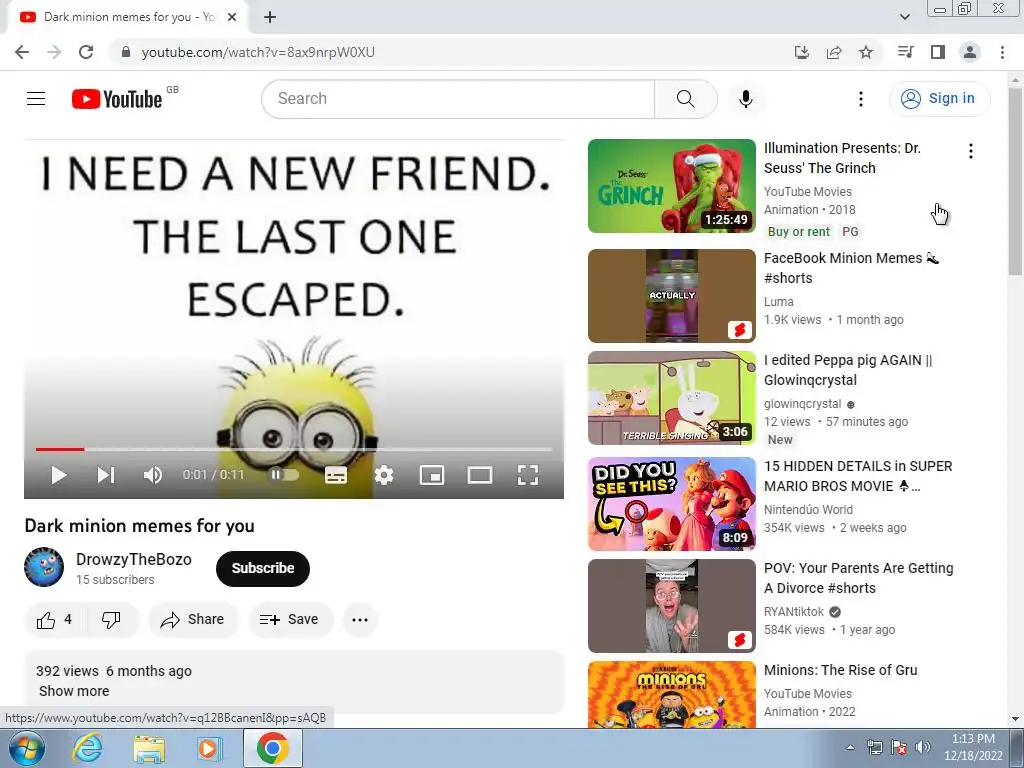Open Peppa pig AGAIN video thumbnail
Viewport: 1024px width, 768px height.
671,398
